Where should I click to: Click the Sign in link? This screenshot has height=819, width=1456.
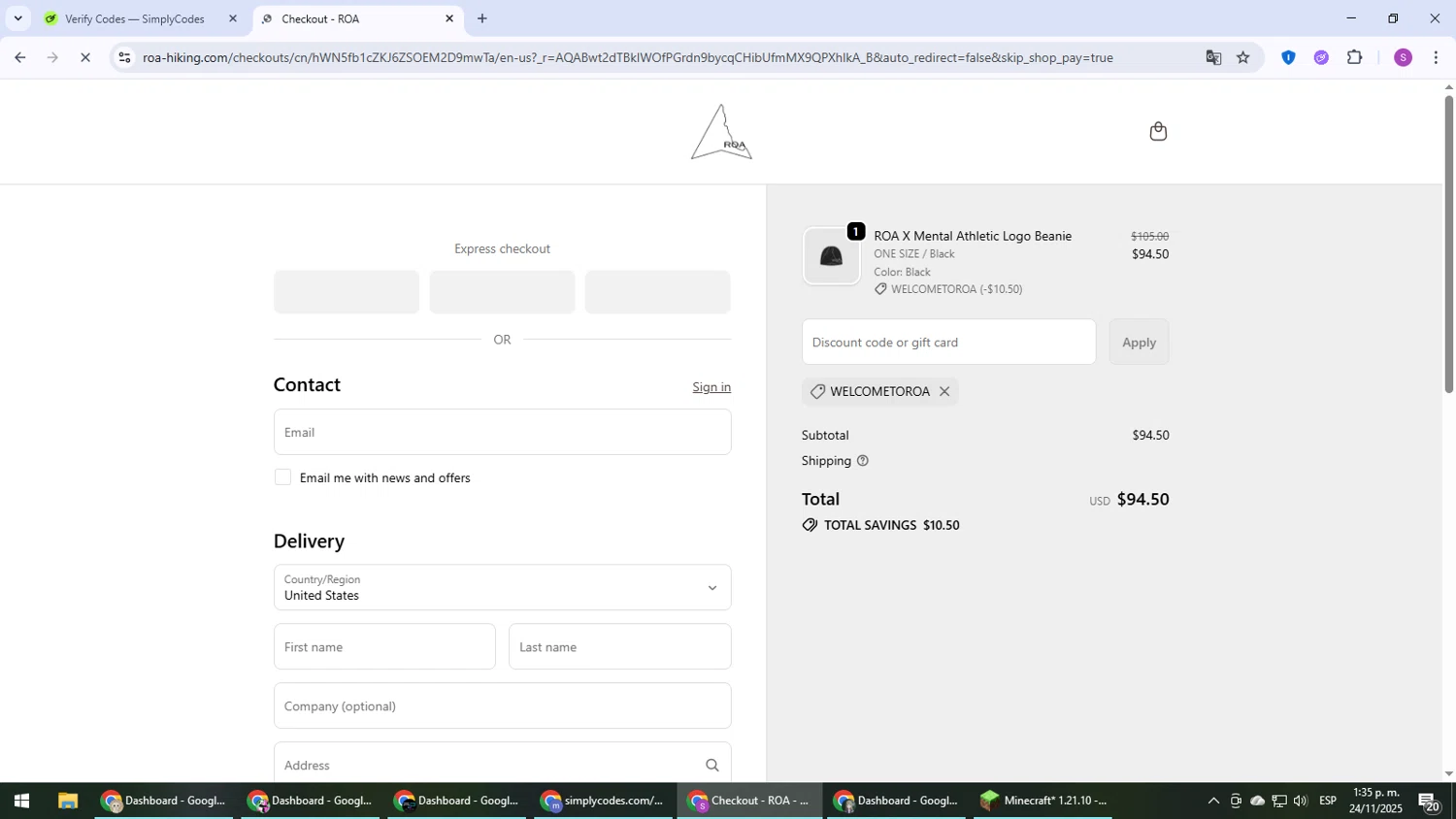coord(711,387)
